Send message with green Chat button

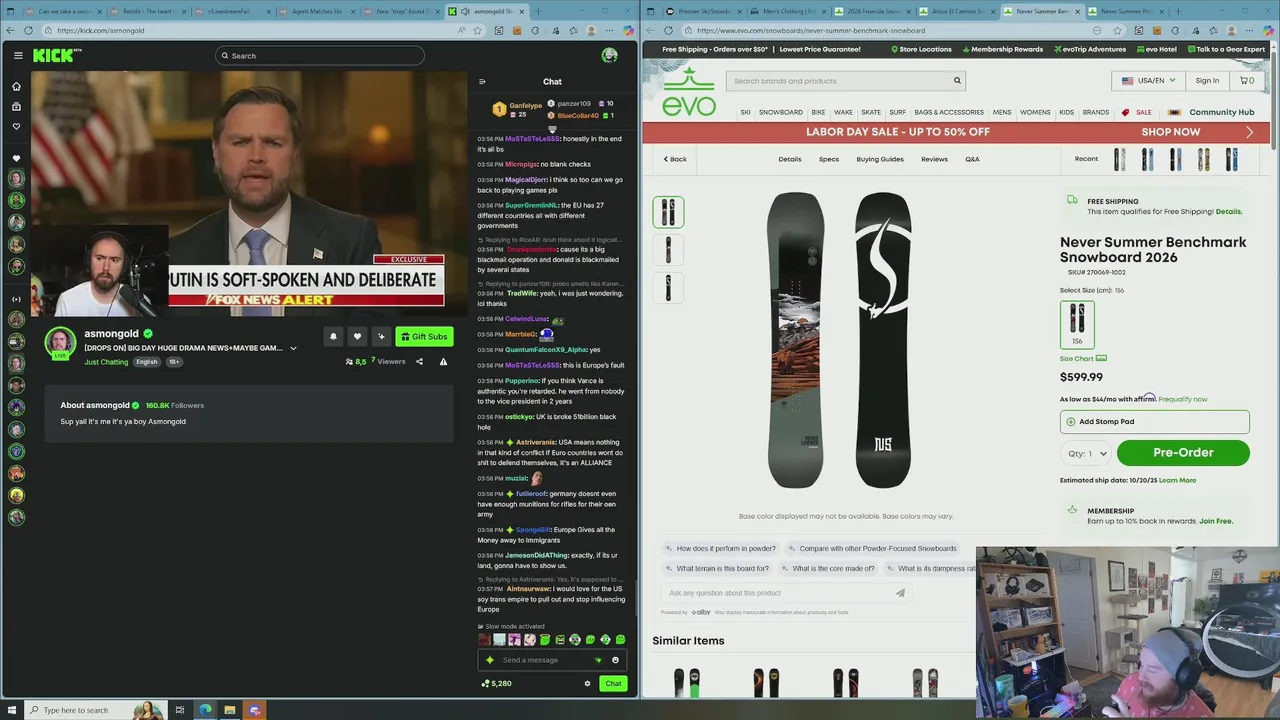(x=613, y=683)
